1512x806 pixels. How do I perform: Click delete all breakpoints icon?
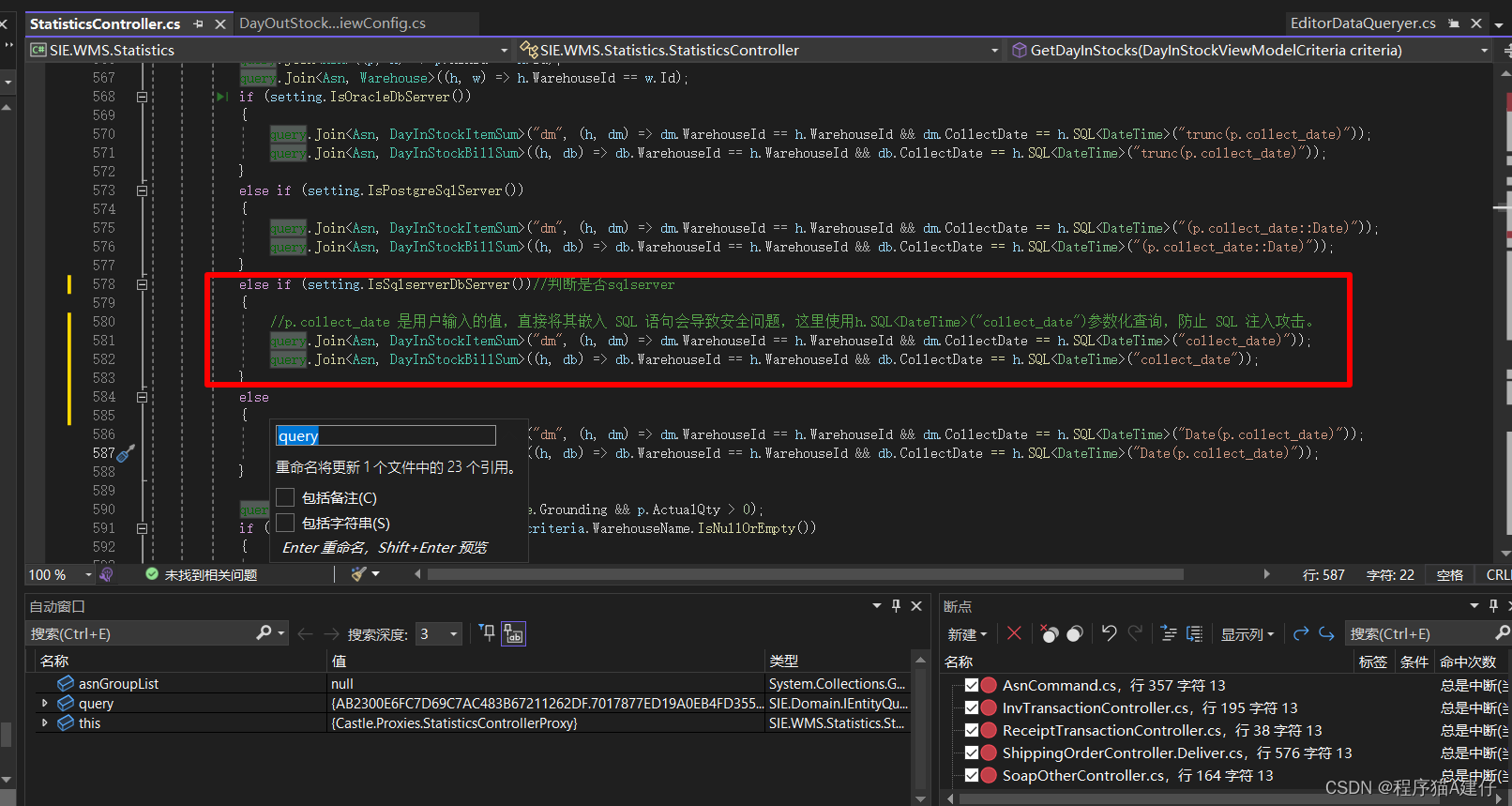(1050, 633)
